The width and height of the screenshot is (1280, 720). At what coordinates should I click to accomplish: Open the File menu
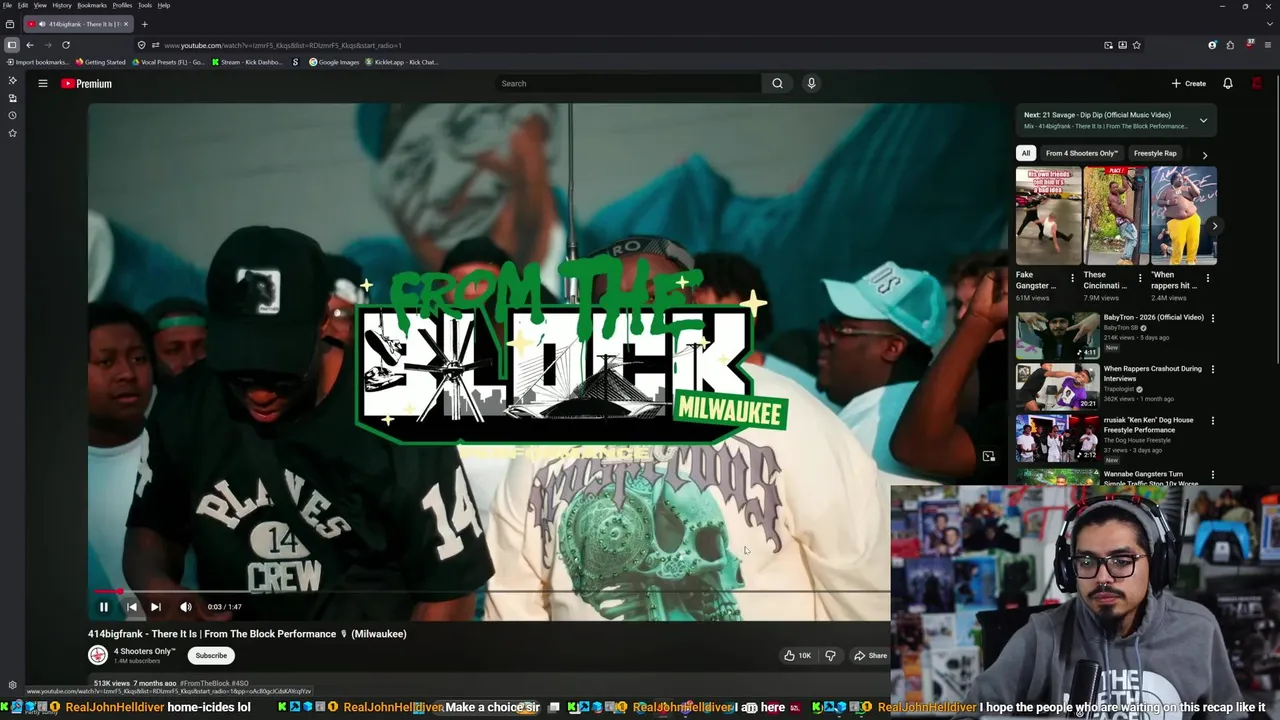tap(7, 5)
